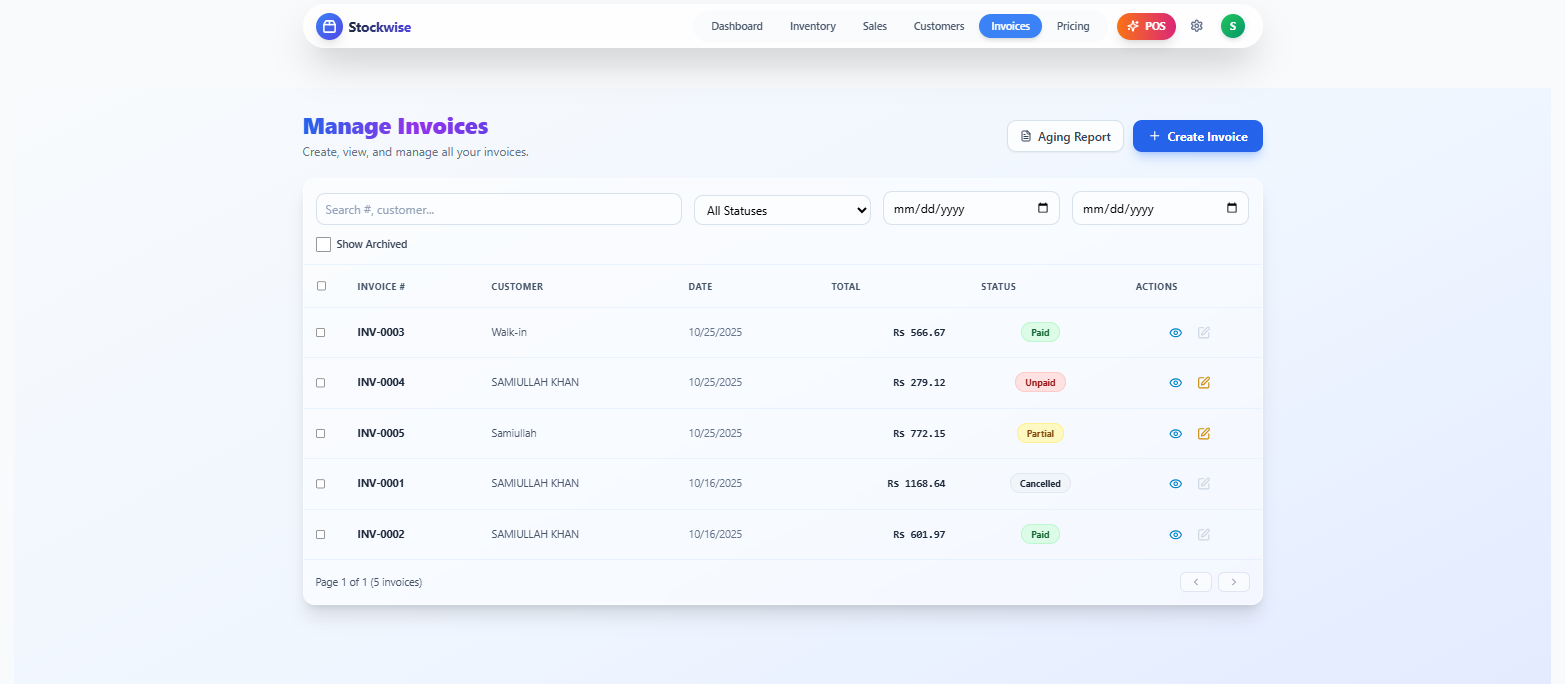The width and height of the screenshot is (1565, 684).
Task: Open settings via the gear icon
Action: coord(1196,26)
